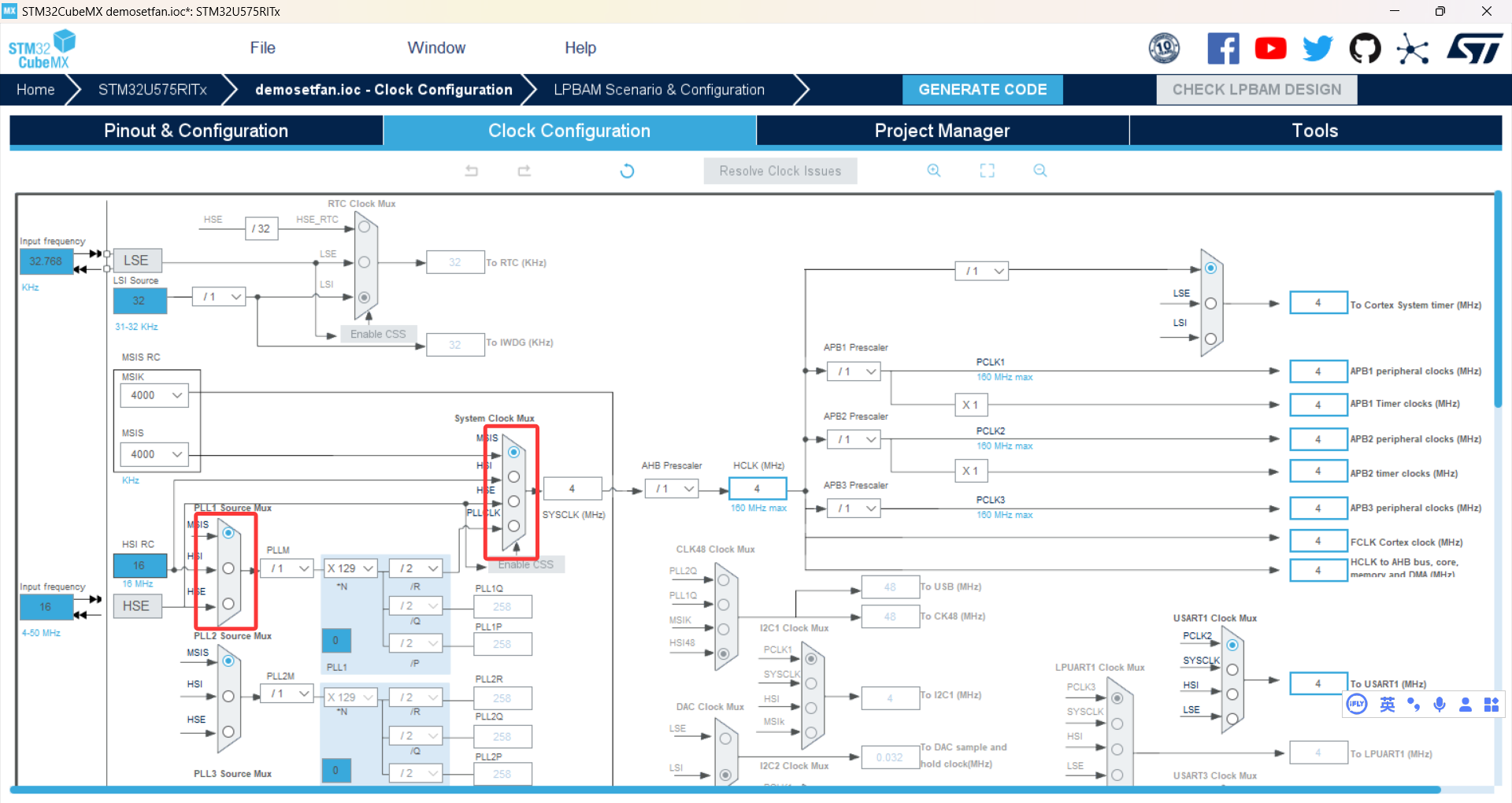The height and width of the screenshot is (803, 1512).
Task: Switch to Pinout & Configuration tab
Action: click(x=196, y=131)
